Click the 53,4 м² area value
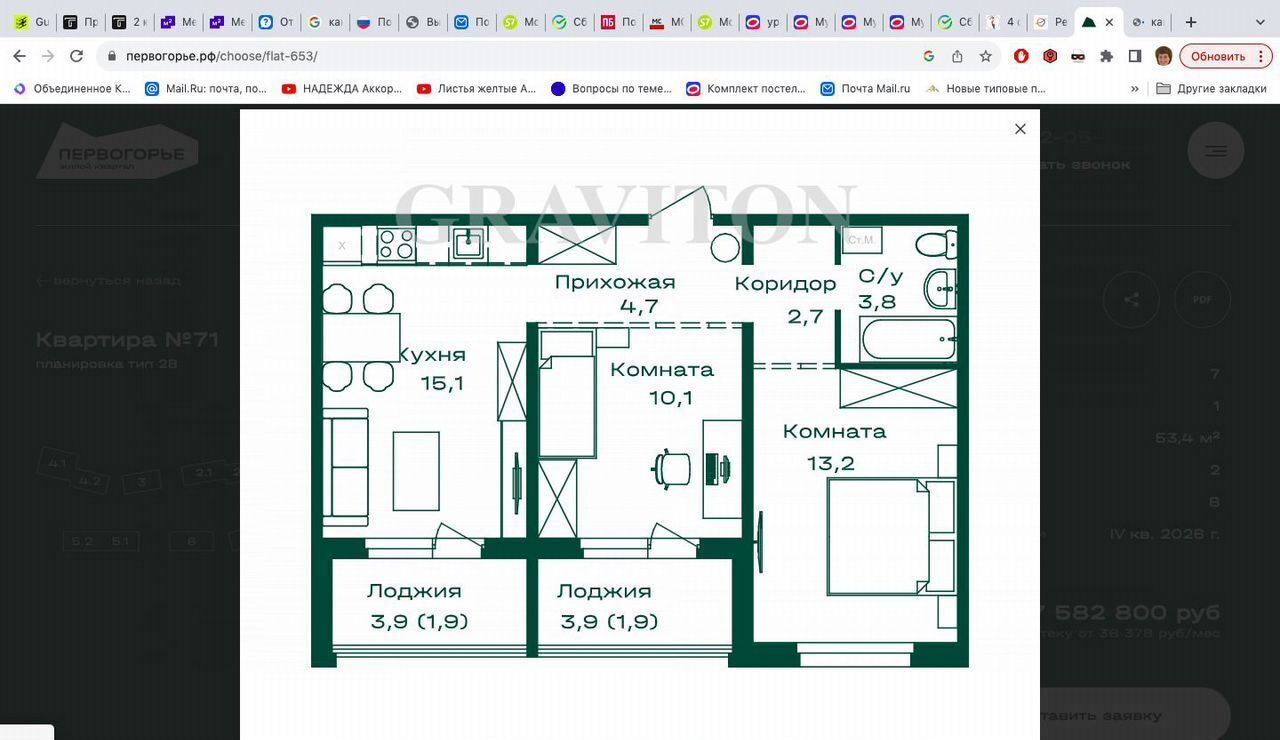This screenshot has width=1280, height=740. point(1187,438)
